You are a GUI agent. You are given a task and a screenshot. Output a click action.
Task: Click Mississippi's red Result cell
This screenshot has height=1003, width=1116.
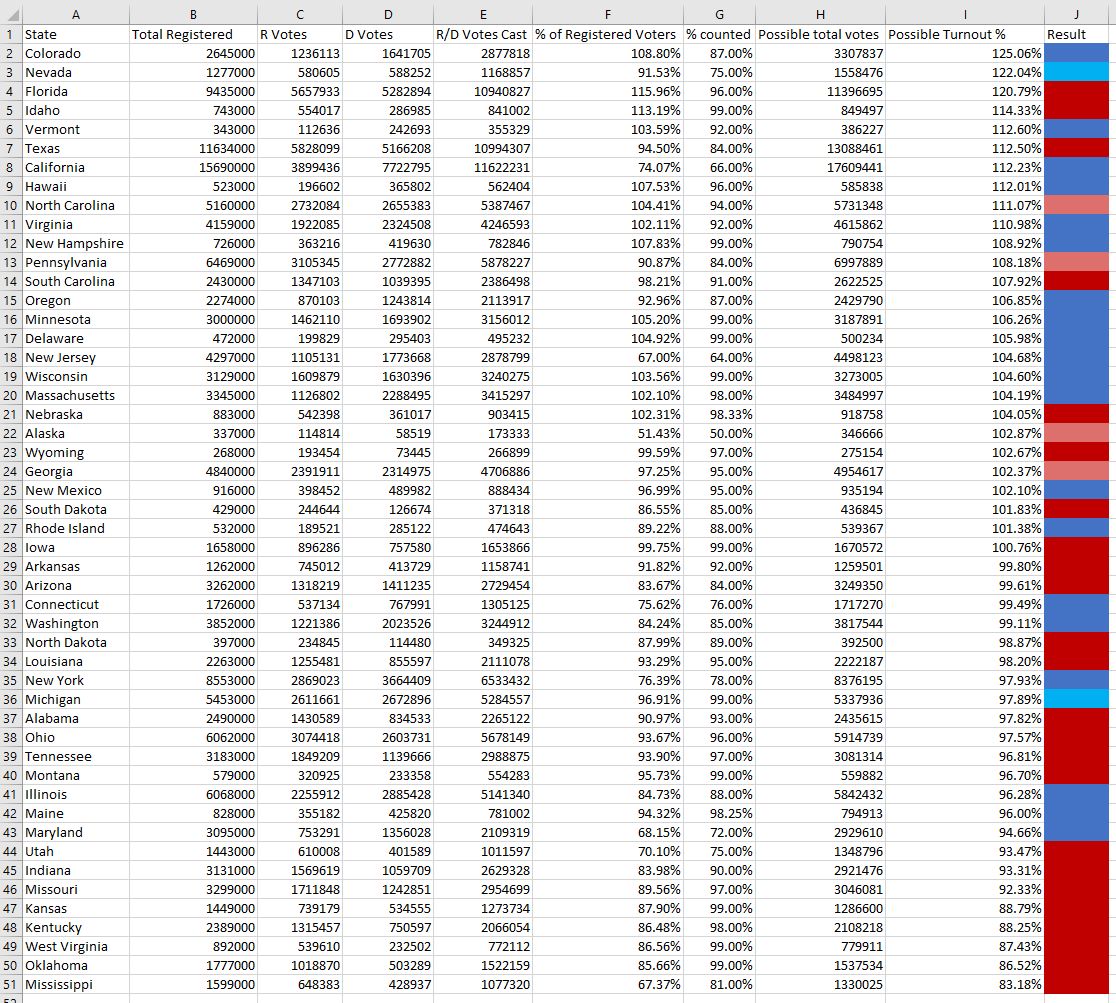click(x=1079, y=984)
